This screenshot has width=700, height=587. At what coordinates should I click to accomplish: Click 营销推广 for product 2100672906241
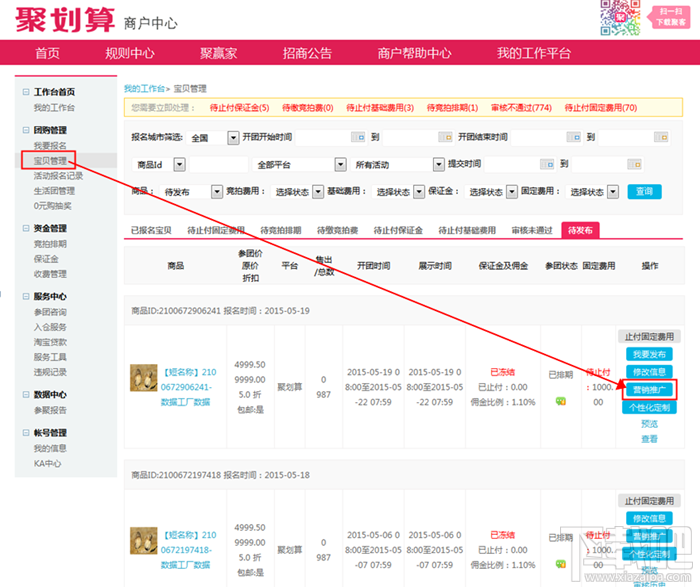coord(650,390)
